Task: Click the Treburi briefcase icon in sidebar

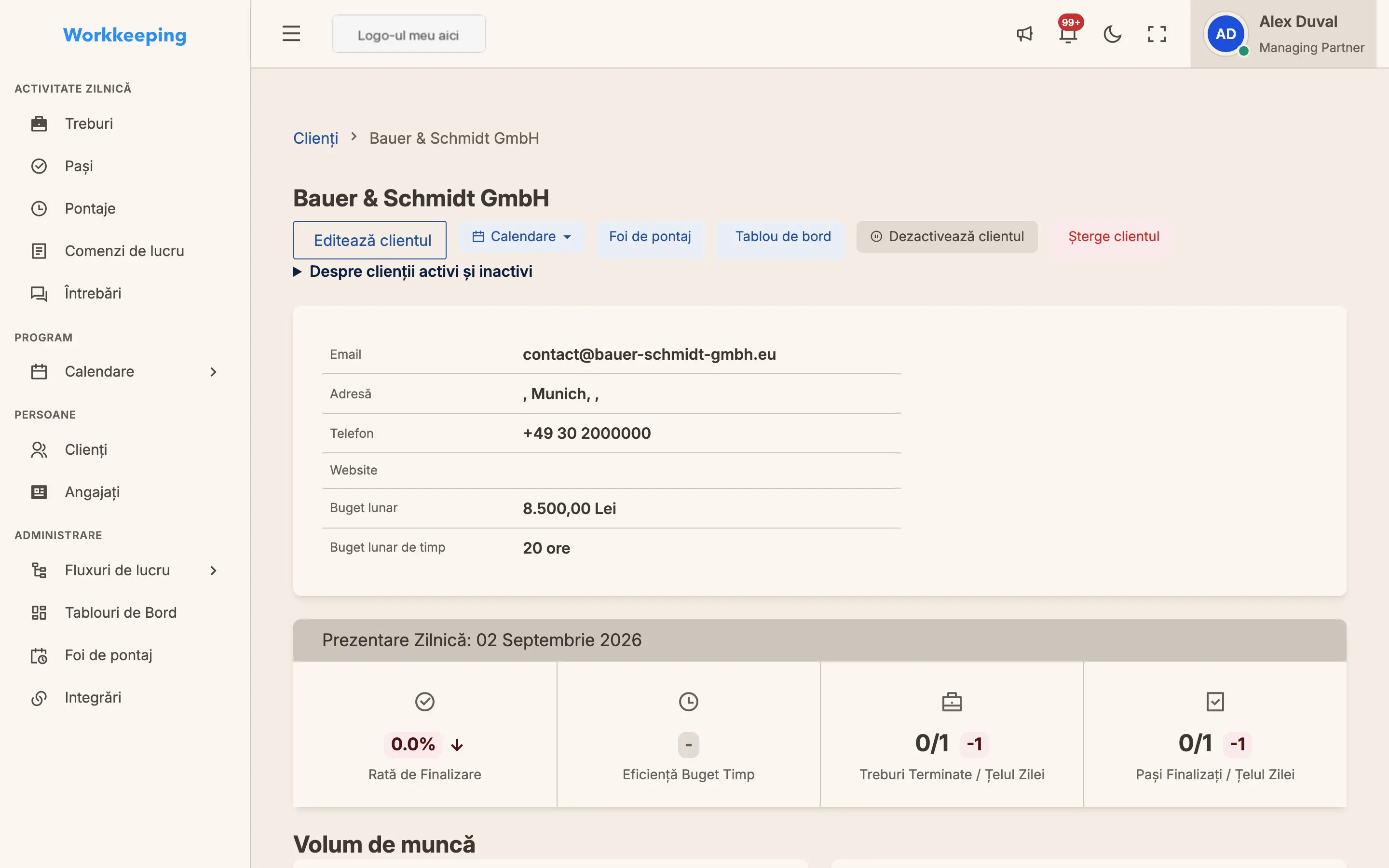Action: coord(39,123)
